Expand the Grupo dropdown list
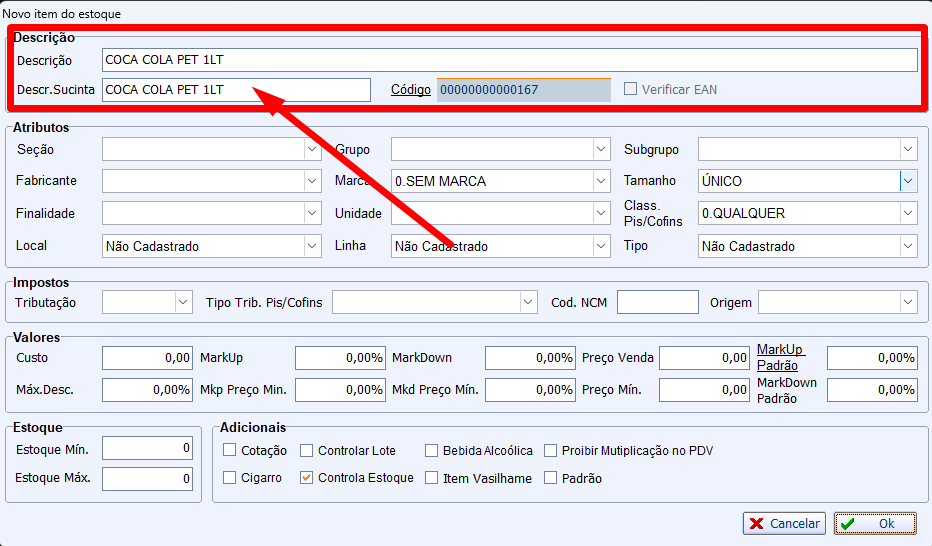The image size is (932, 546). pyautogui.click(x=601, y=149)
